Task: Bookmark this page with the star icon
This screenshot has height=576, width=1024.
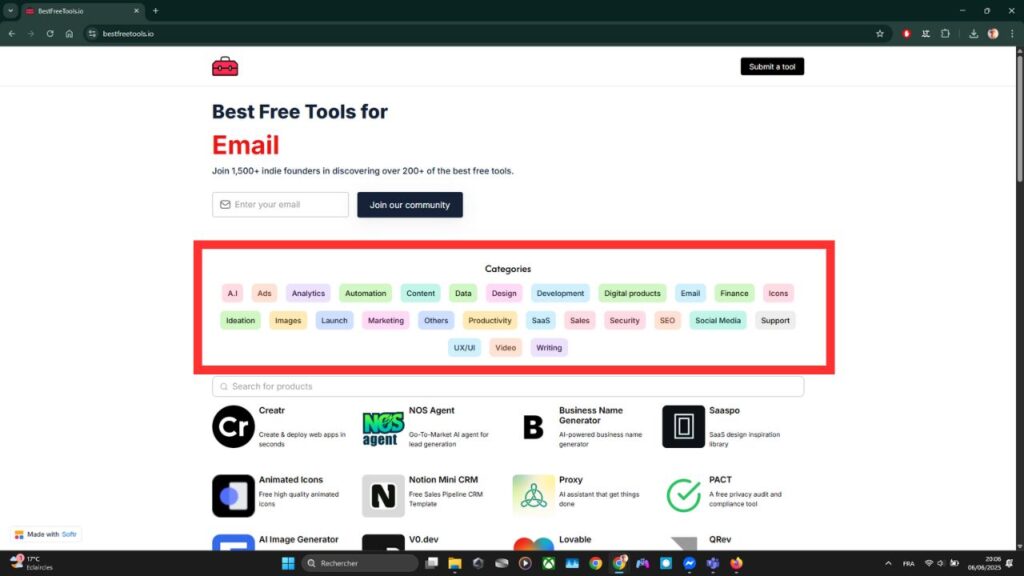Action: [x=880, y=33]
